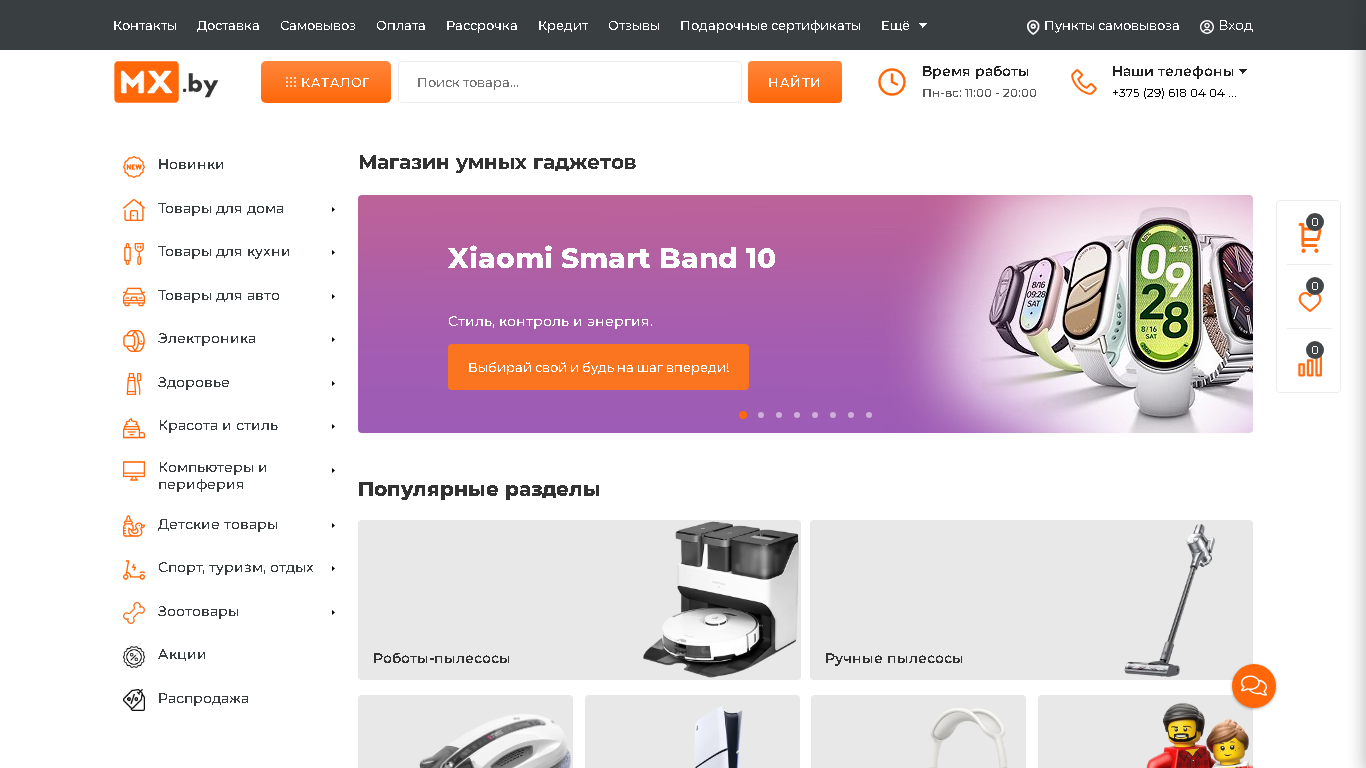
Task: Open the КАТАЛОГ button
Action: 326,82
